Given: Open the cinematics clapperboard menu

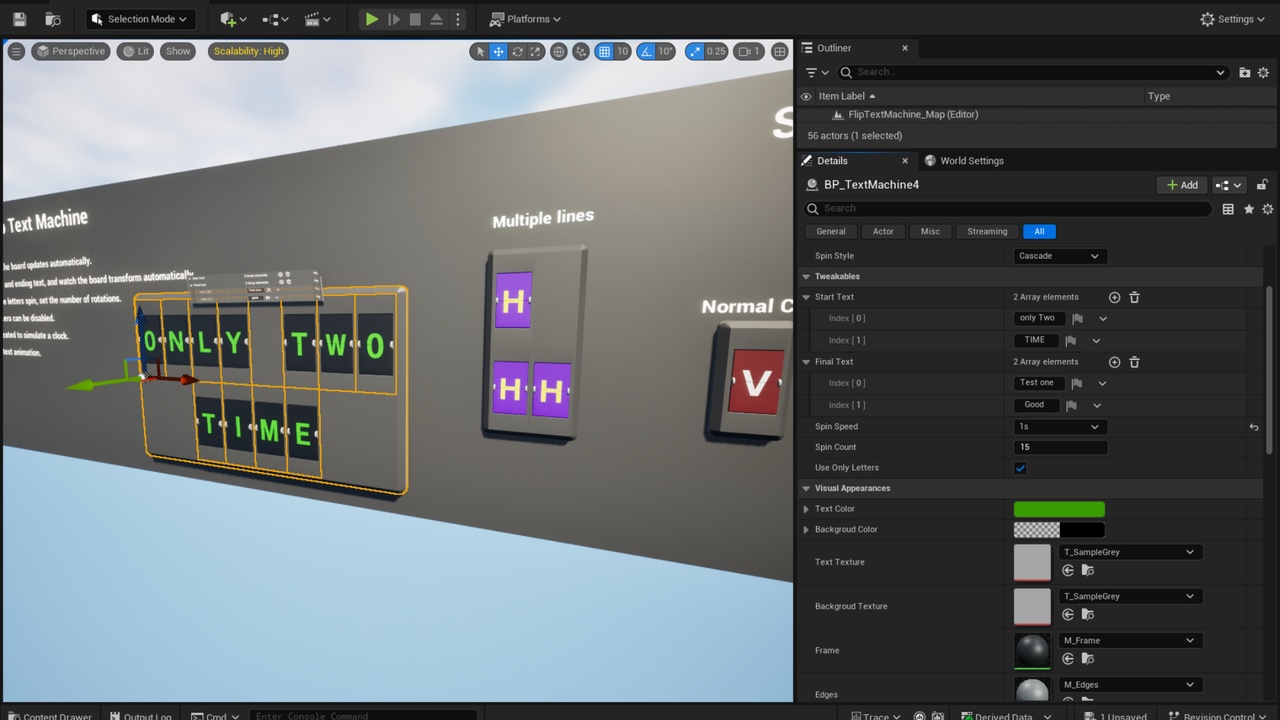Looking at the screenshot, I should click(x=317, y=19).
